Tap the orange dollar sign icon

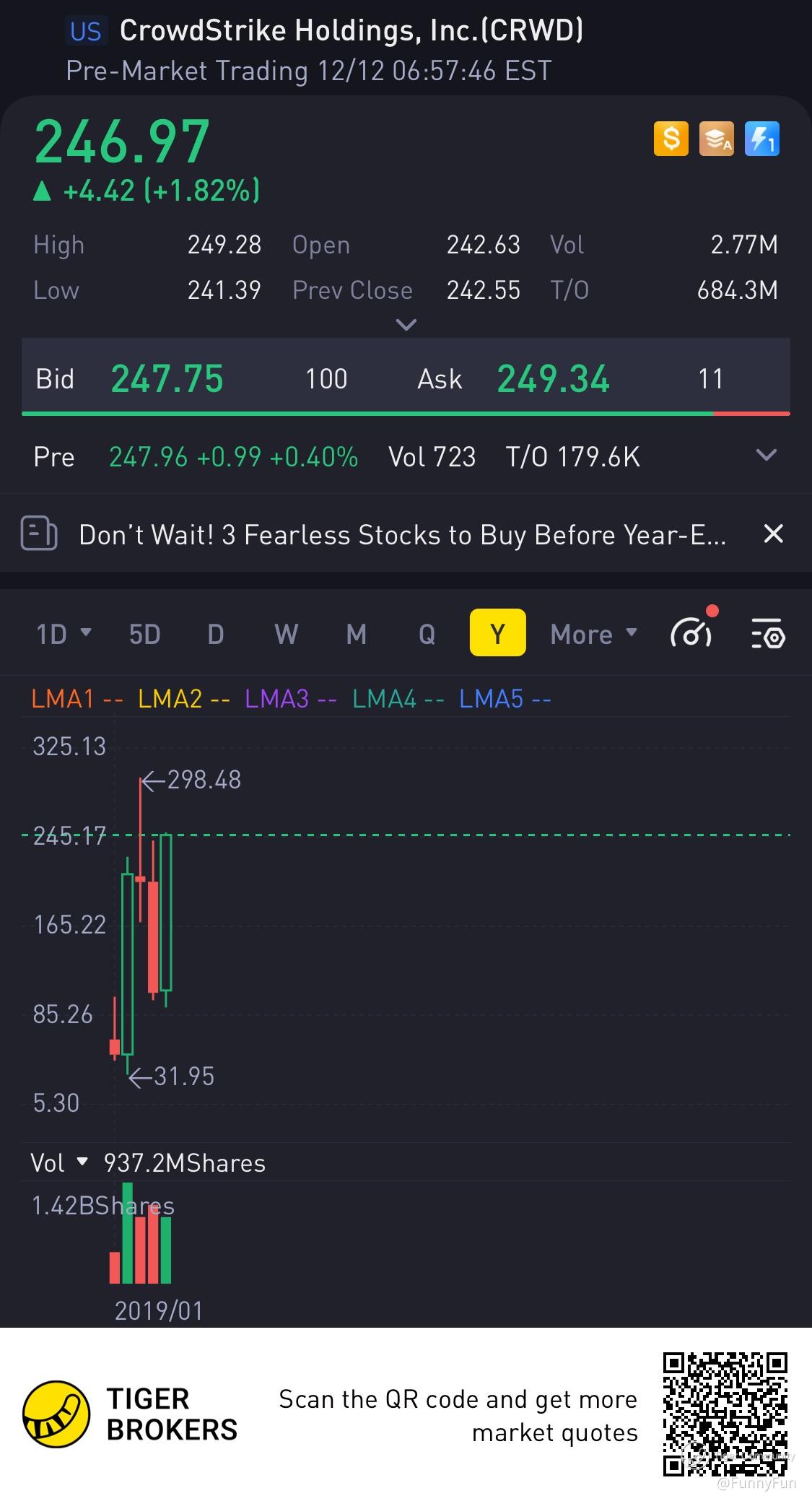coord(671,138)
